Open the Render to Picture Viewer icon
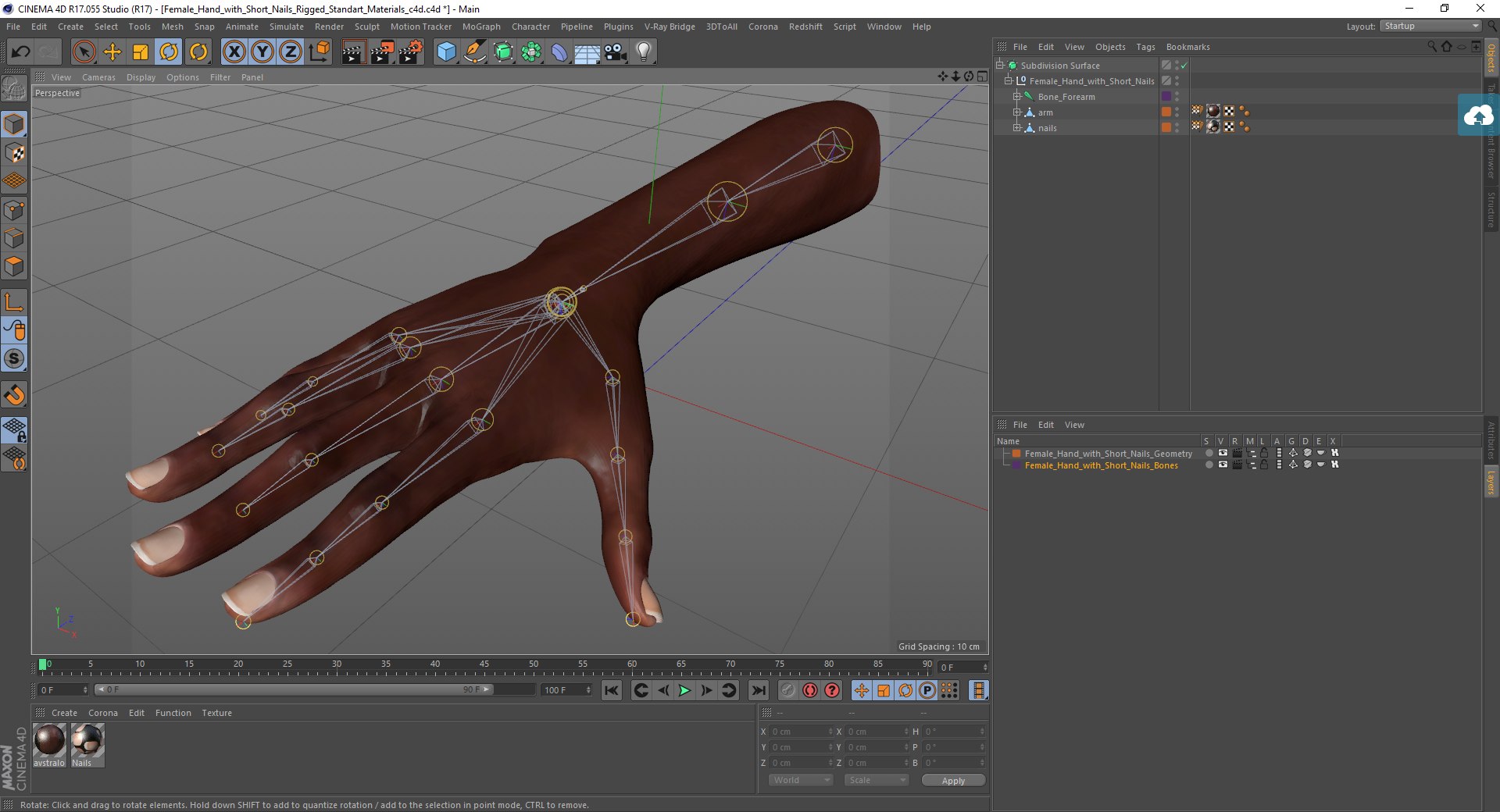The width and height of the screenshot is (1500, 812). click(x=382, y=52)
